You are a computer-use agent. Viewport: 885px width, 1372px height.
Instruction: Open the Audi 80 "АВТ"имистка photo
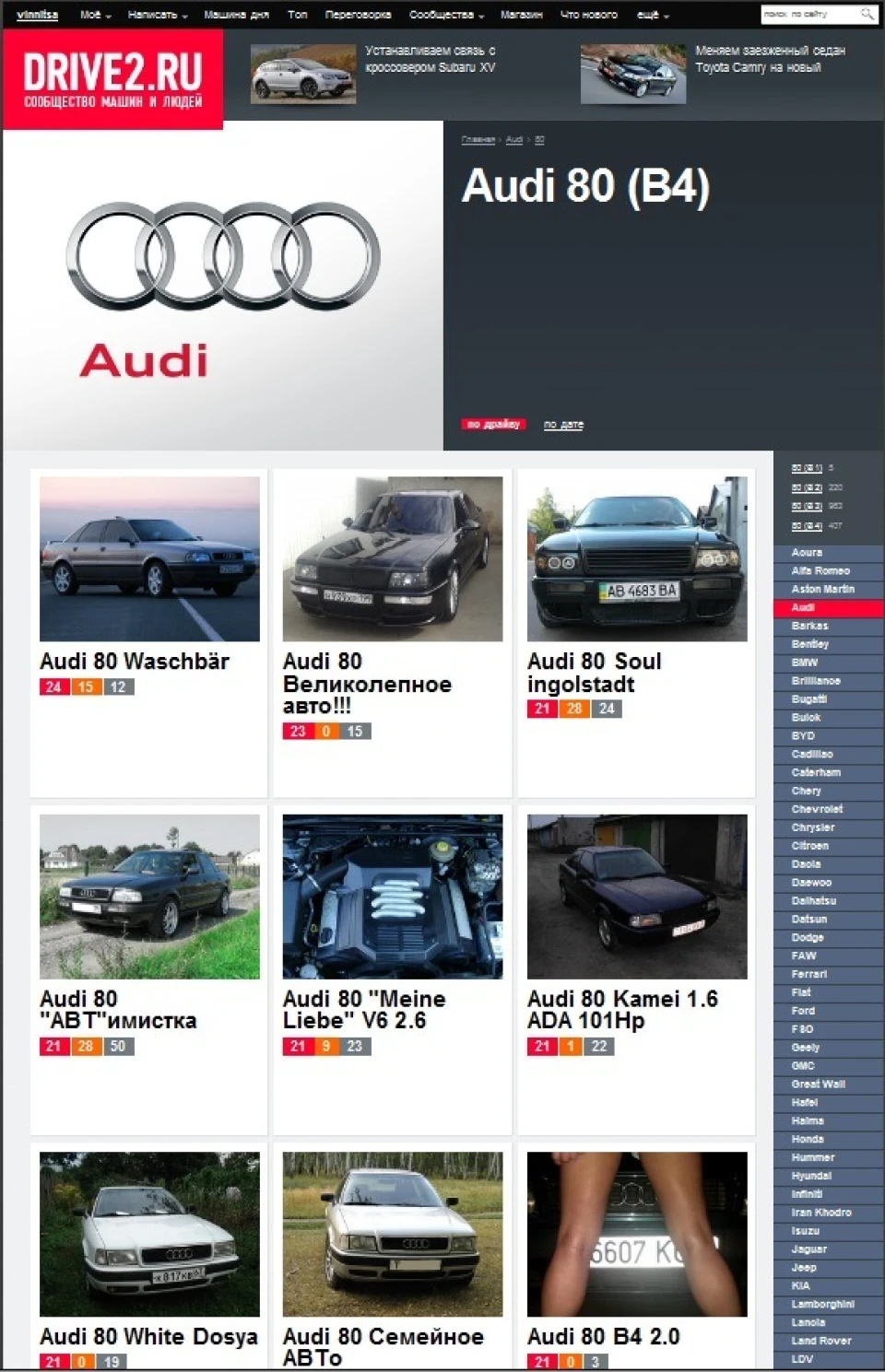coord(149,897)
